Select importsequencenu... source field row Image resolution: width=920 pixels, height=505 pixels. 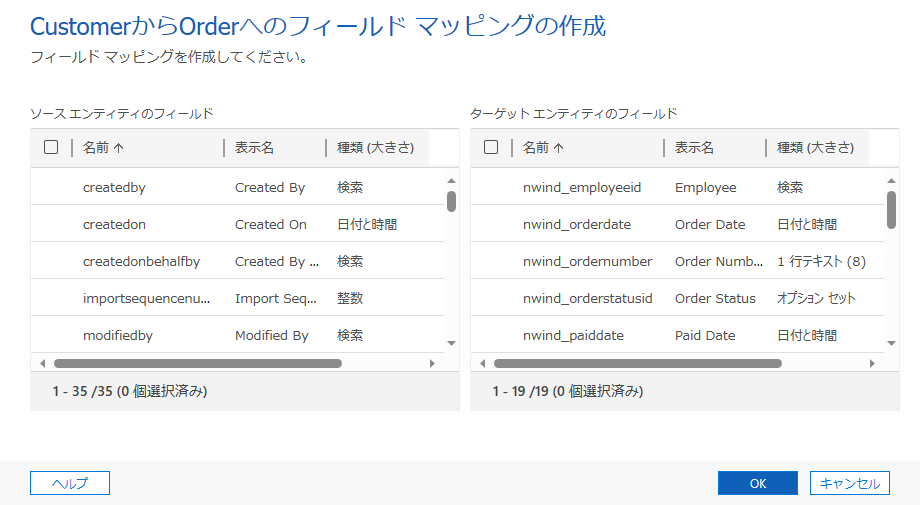pyautogui.click(x=237, y=298)
